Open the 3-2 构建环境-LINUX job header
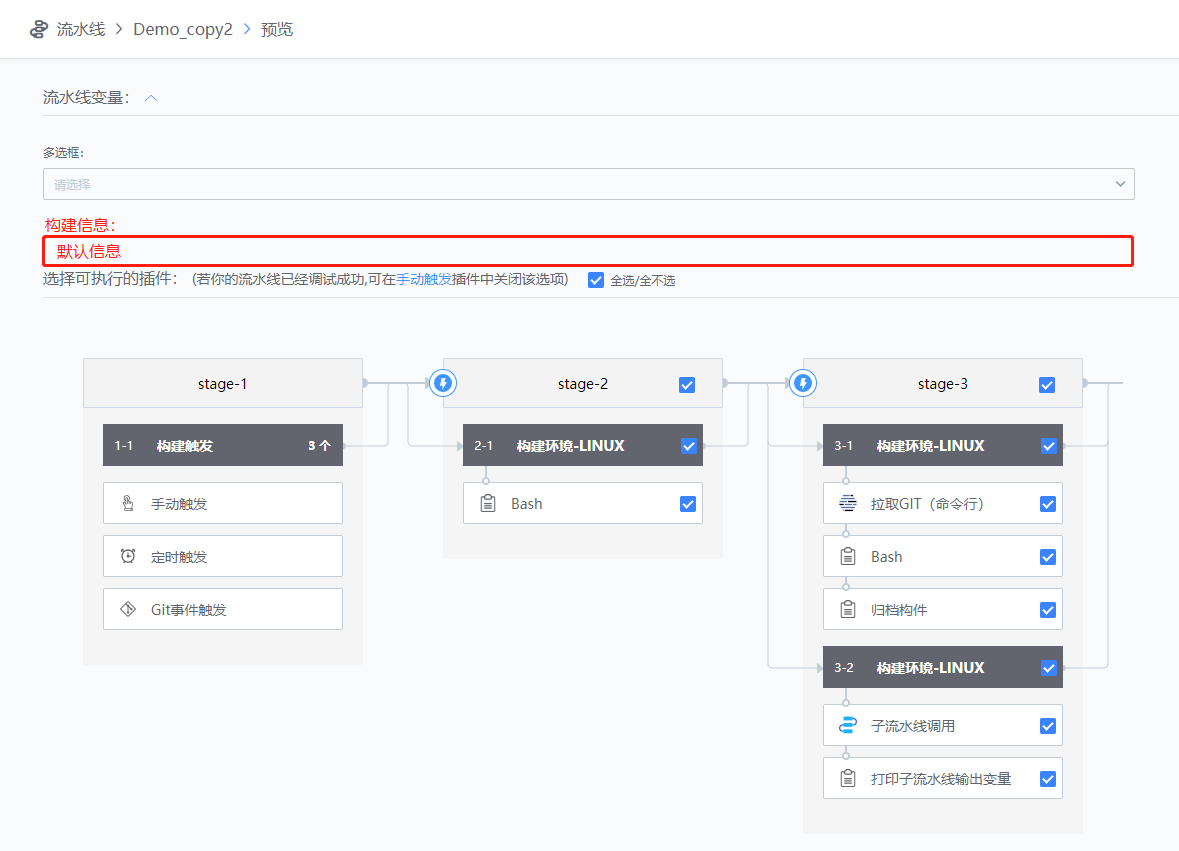Image resolution: width=1179 pixels, height=851 pixels. tap(943, 667)
